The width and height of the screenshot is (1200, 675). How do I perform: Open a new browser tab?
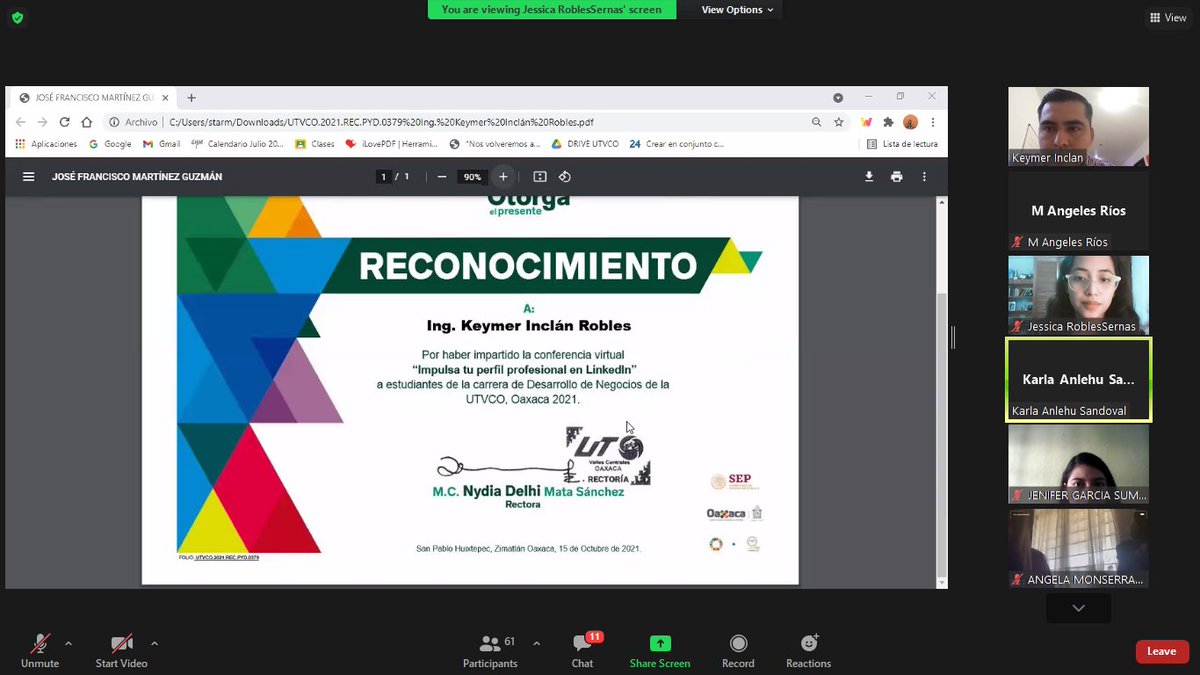[192, 98]
